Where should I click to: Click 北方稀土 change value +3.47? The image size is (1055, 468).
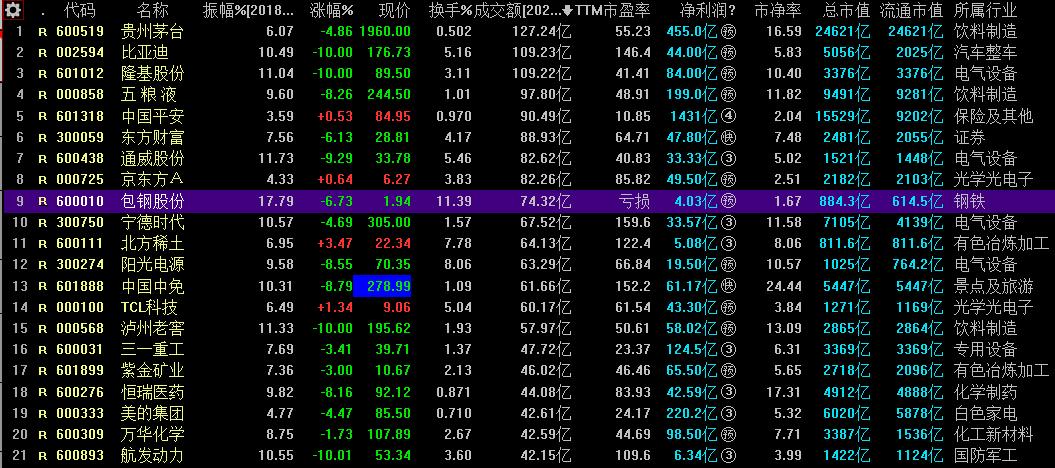click(335, 243)
